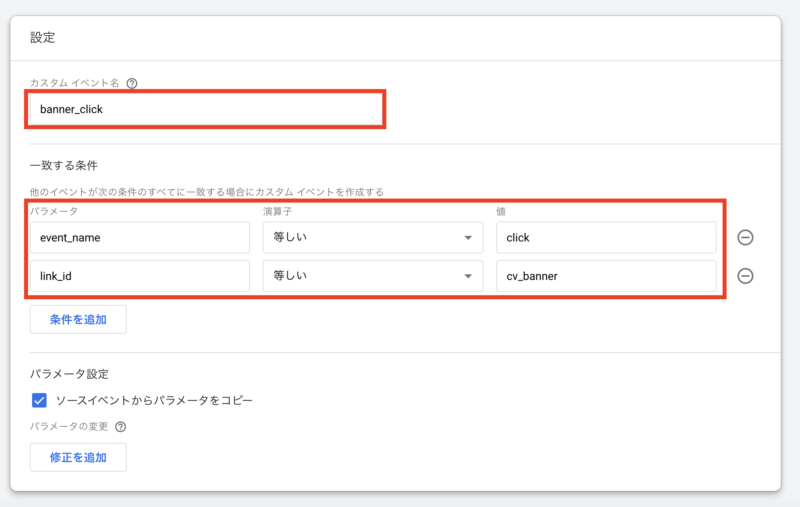Click the help icon beside カスタム イベント名

(132, 84)
